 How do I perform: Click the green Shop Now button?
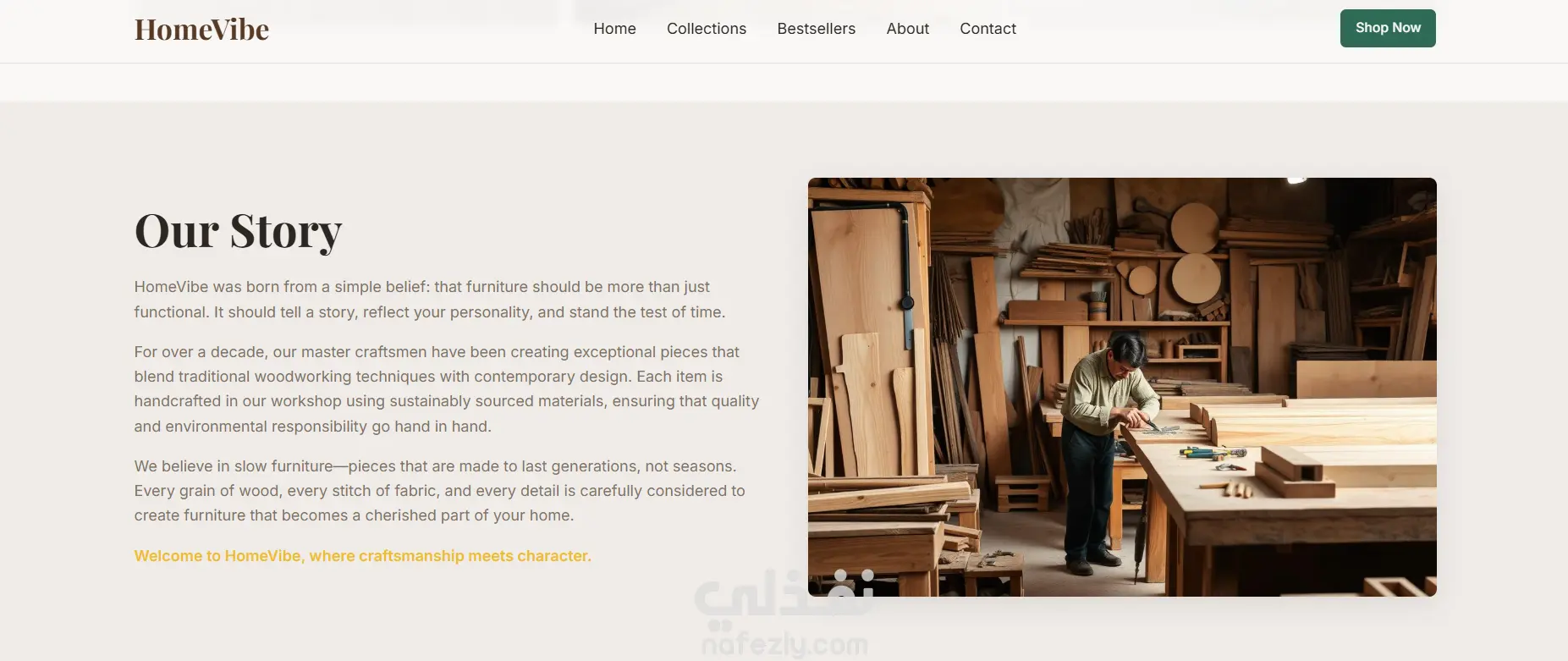(1388, 28)
